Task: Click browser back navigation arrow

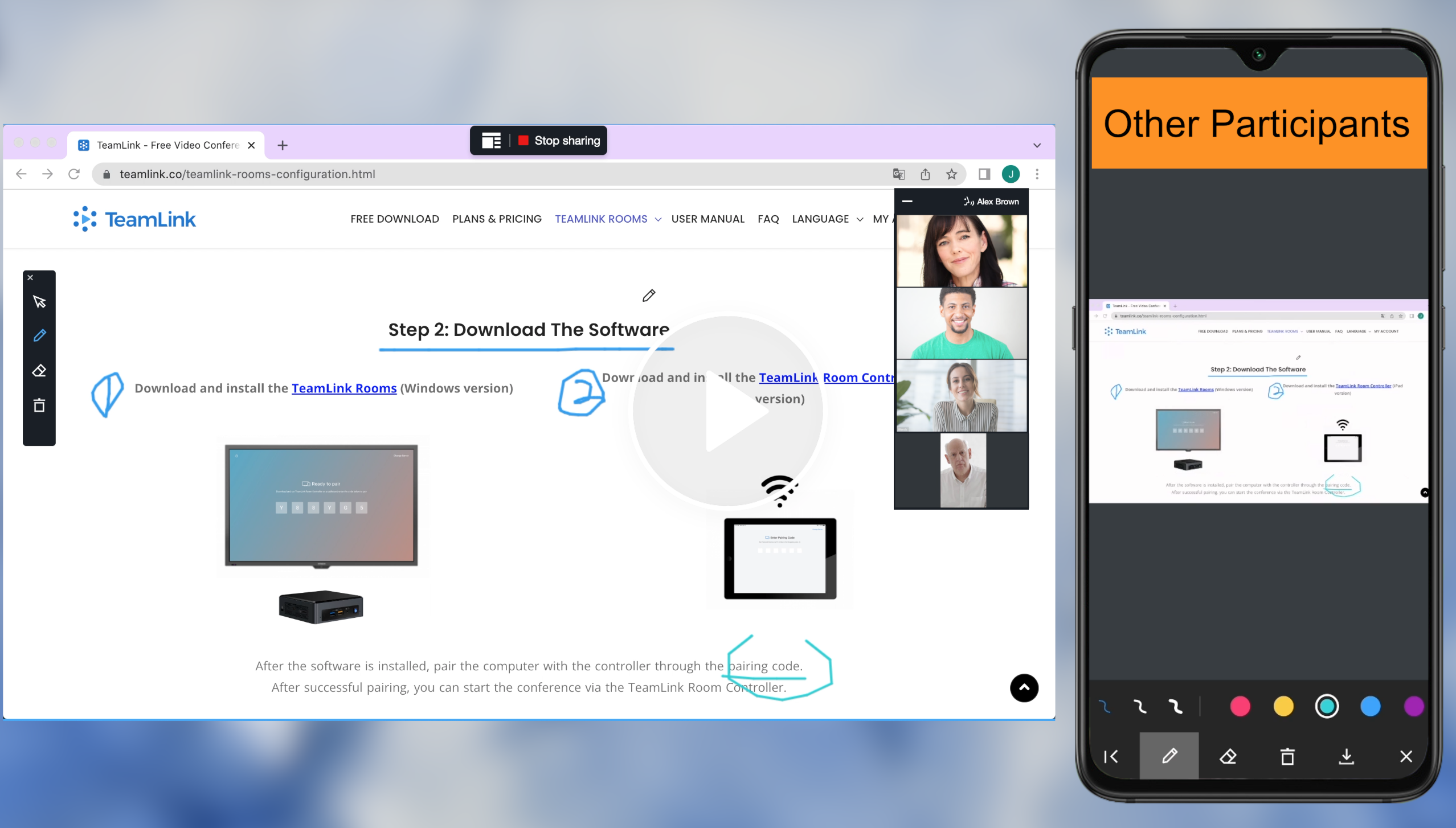Action: (21, 174)
